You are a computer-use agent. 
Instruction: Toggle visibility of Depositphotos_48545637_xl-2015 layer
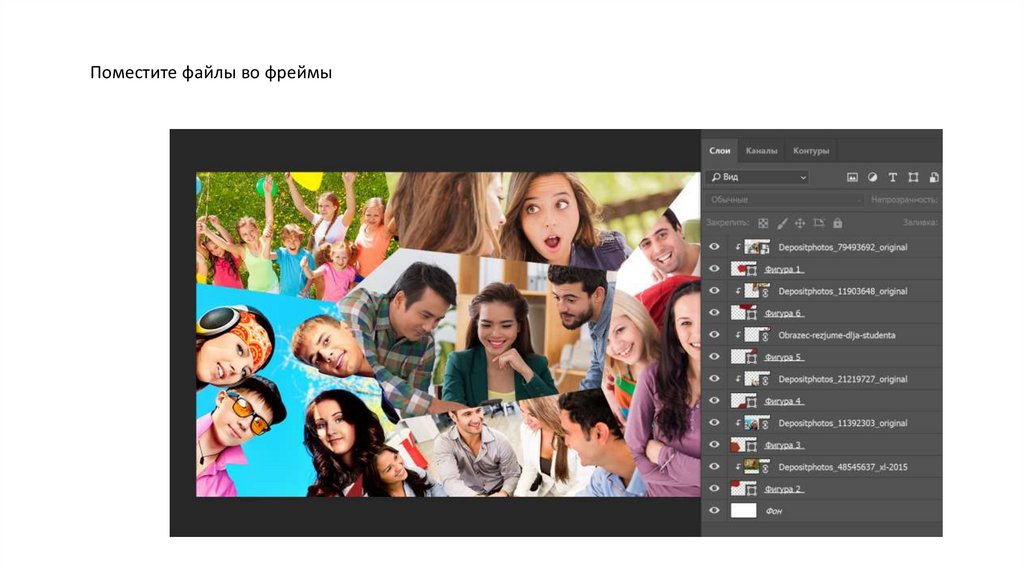(714, 467)
